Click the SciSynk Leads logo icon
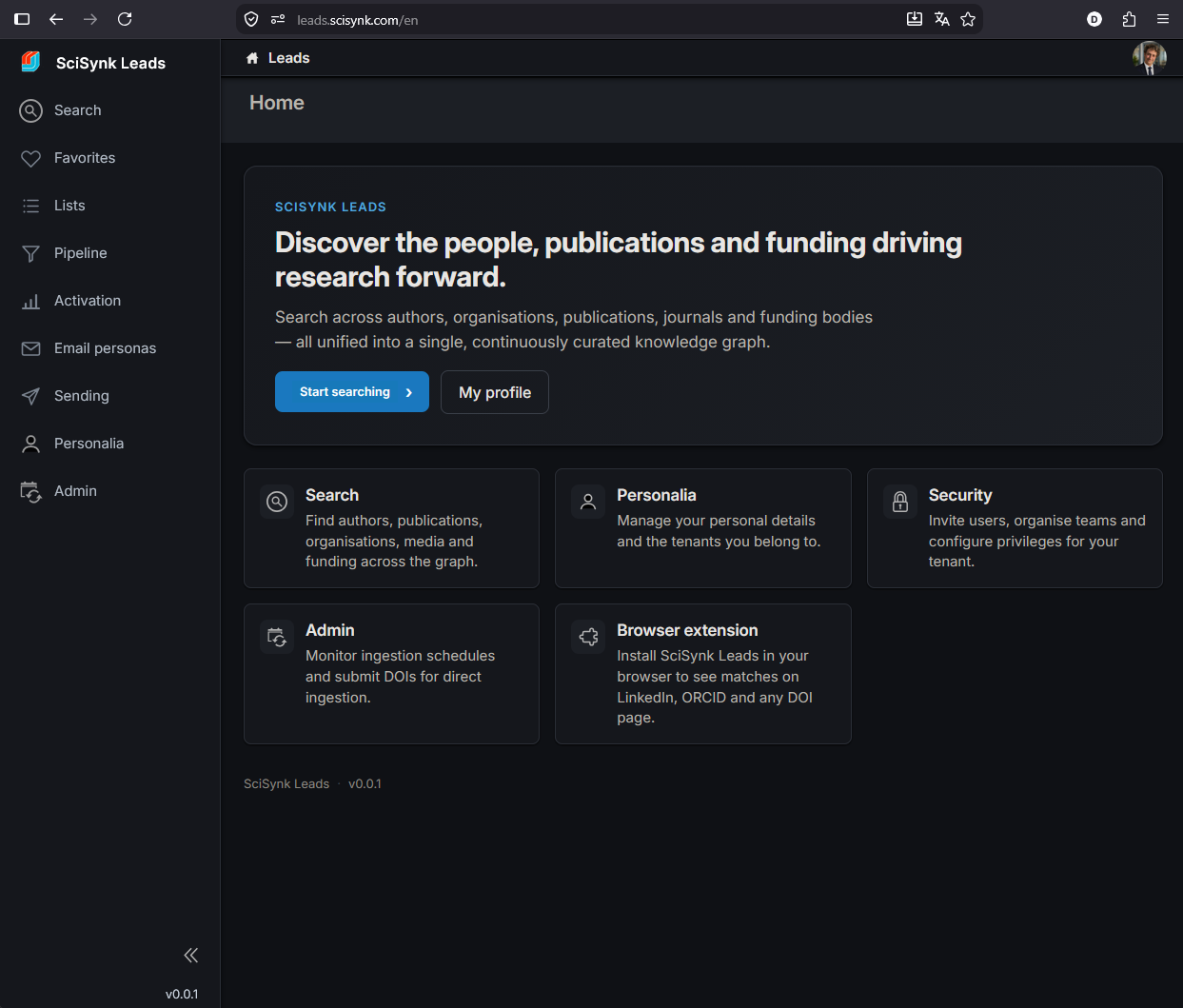Image resolution: width=1183 pixels, height=1008 pixels. pos(30,62)
